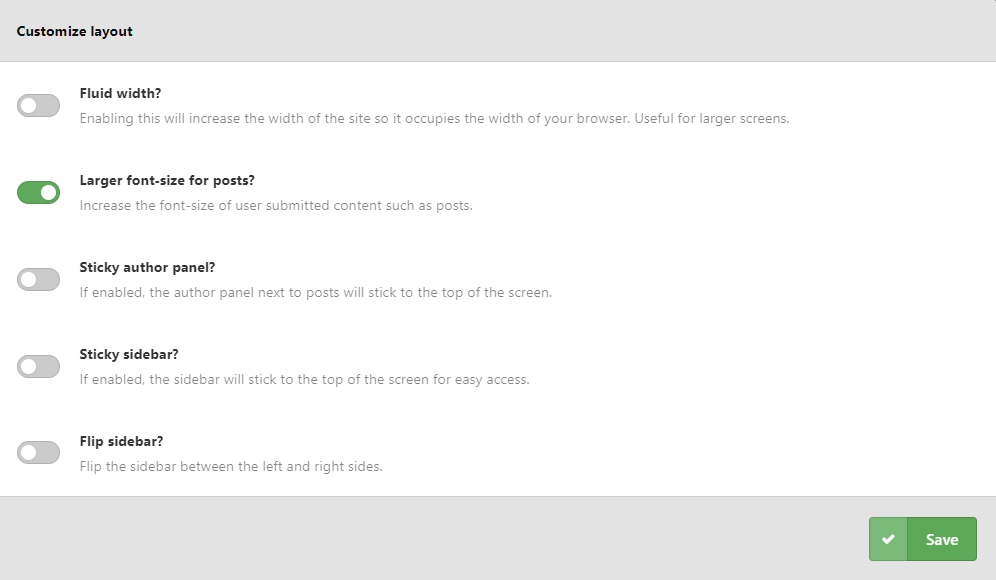The height and width of the screenshot is (580, 996).
Task: Click the white knob of the Fluid width switch
Action: point(28,105)
